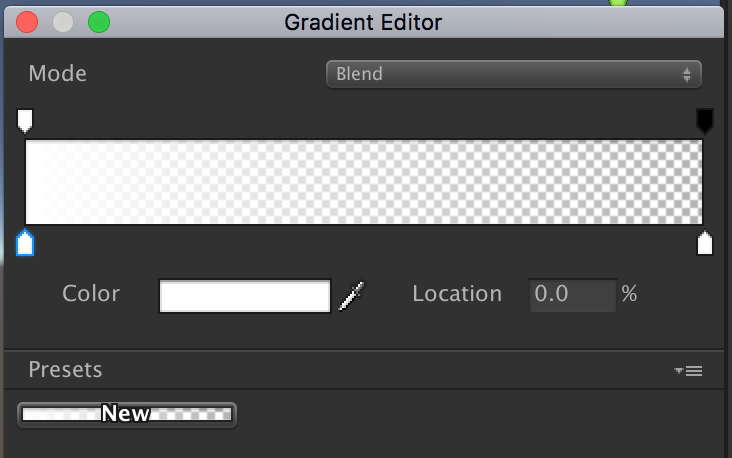Select the highlighted color key at bottom left

coord(25,243)
